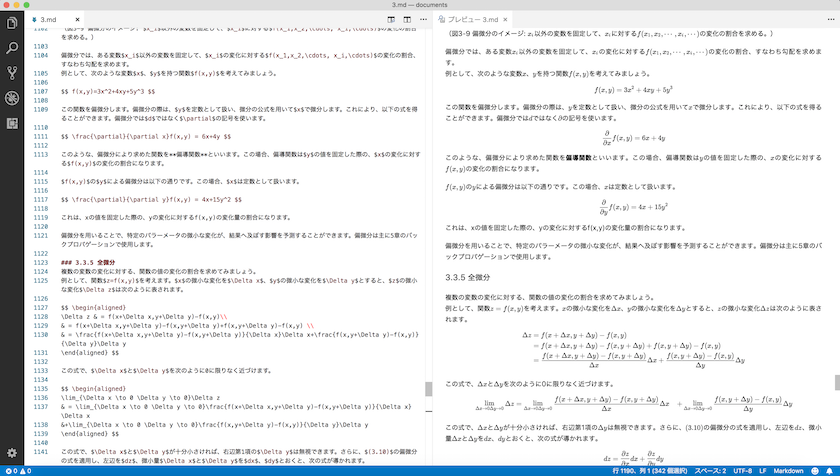Open the Search view in activity bar
Image resolution: width=840 pixels, height=476 pixels.
click(12, 48)
